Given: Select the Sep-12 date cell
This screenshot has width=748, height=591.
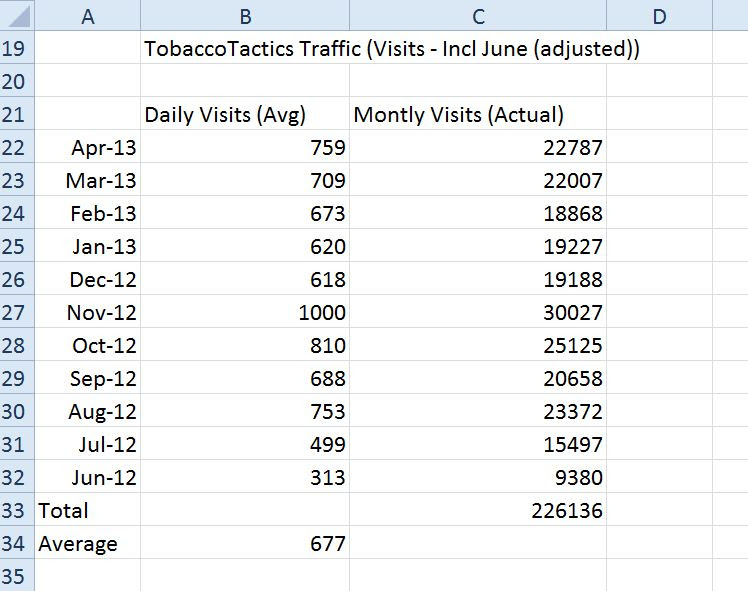Looking at the screenshot, I should (x=88, y=377).
